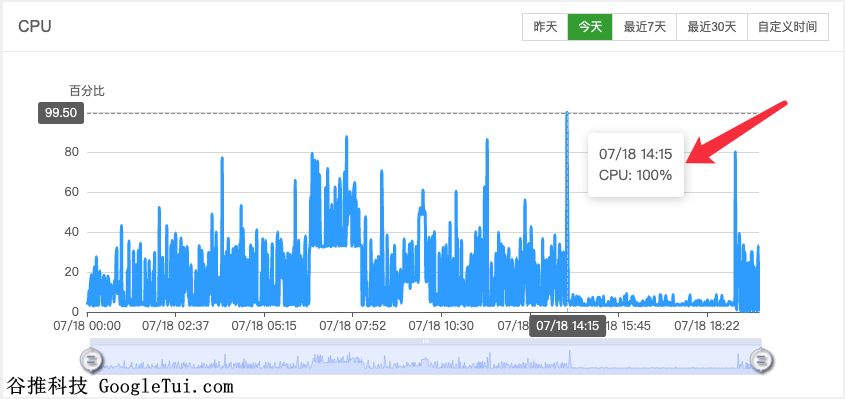Click the left zoom slider handle
The height and width of the screenshot is (399, 845).
[91, 359]
